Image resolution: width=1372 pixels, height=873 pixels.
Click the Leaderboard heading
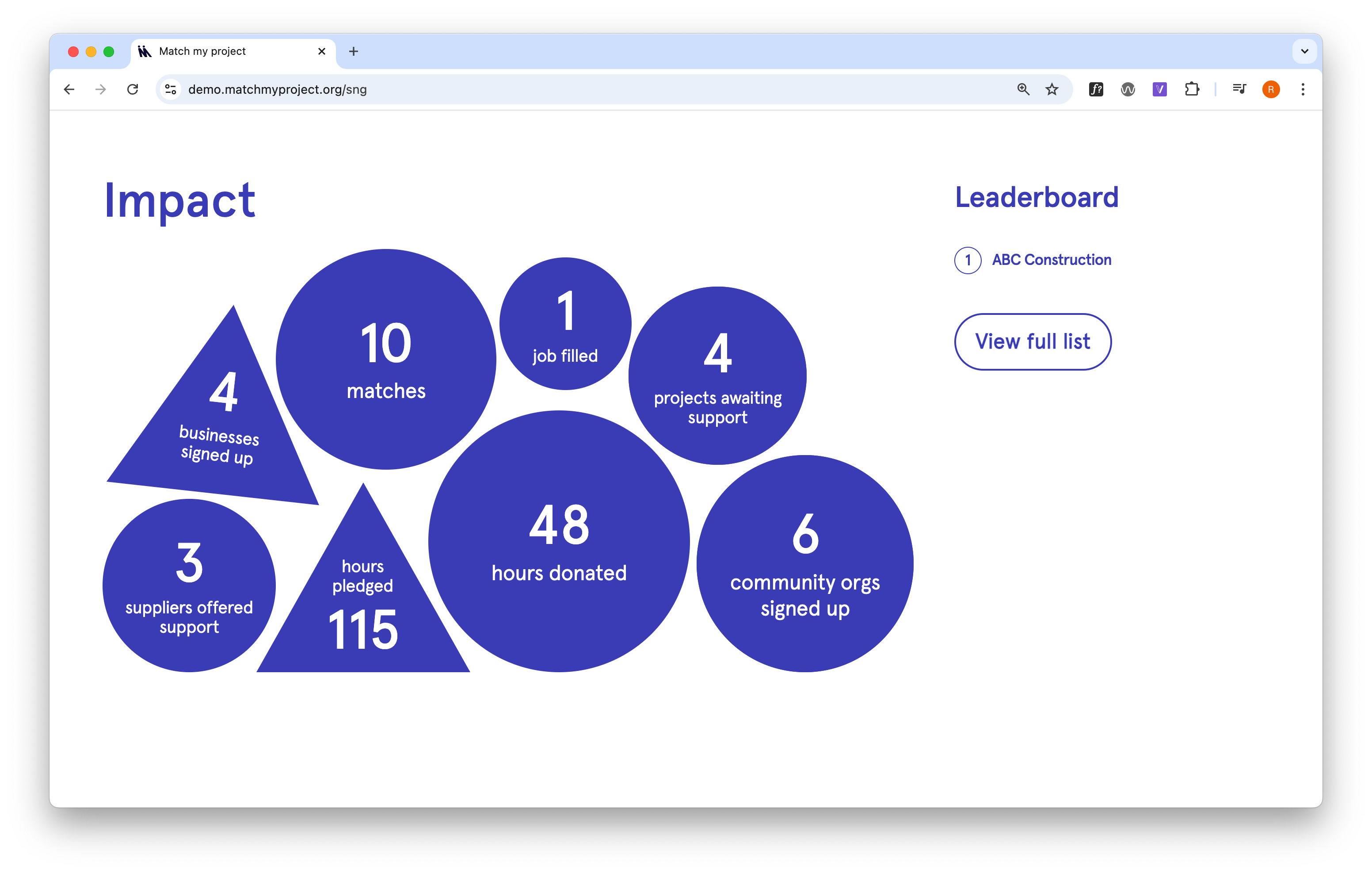pyautogui.click(x=1037, y=197)
